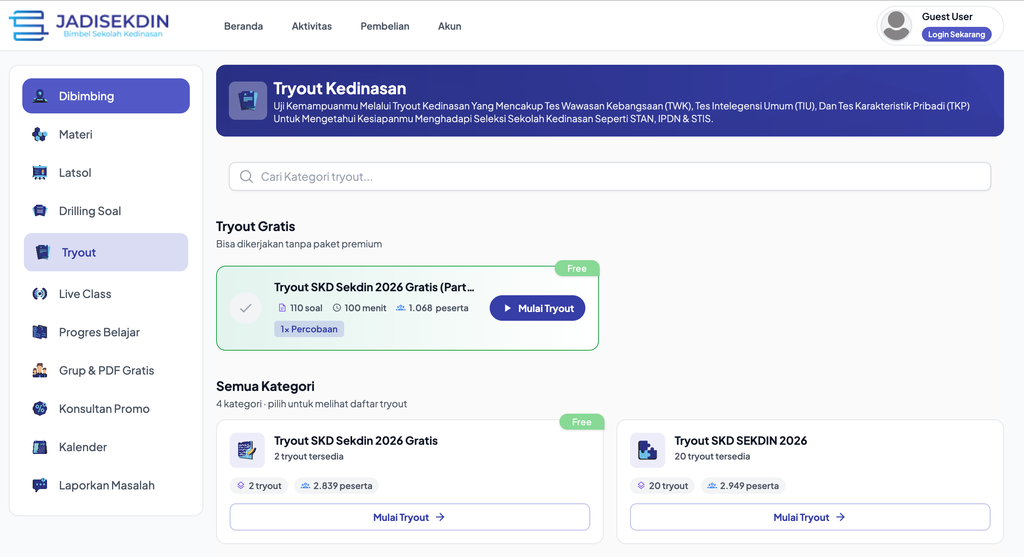Screen dimensions: 1024x557
Task: Click the 20 tryout chip
Action: (662, 486)
